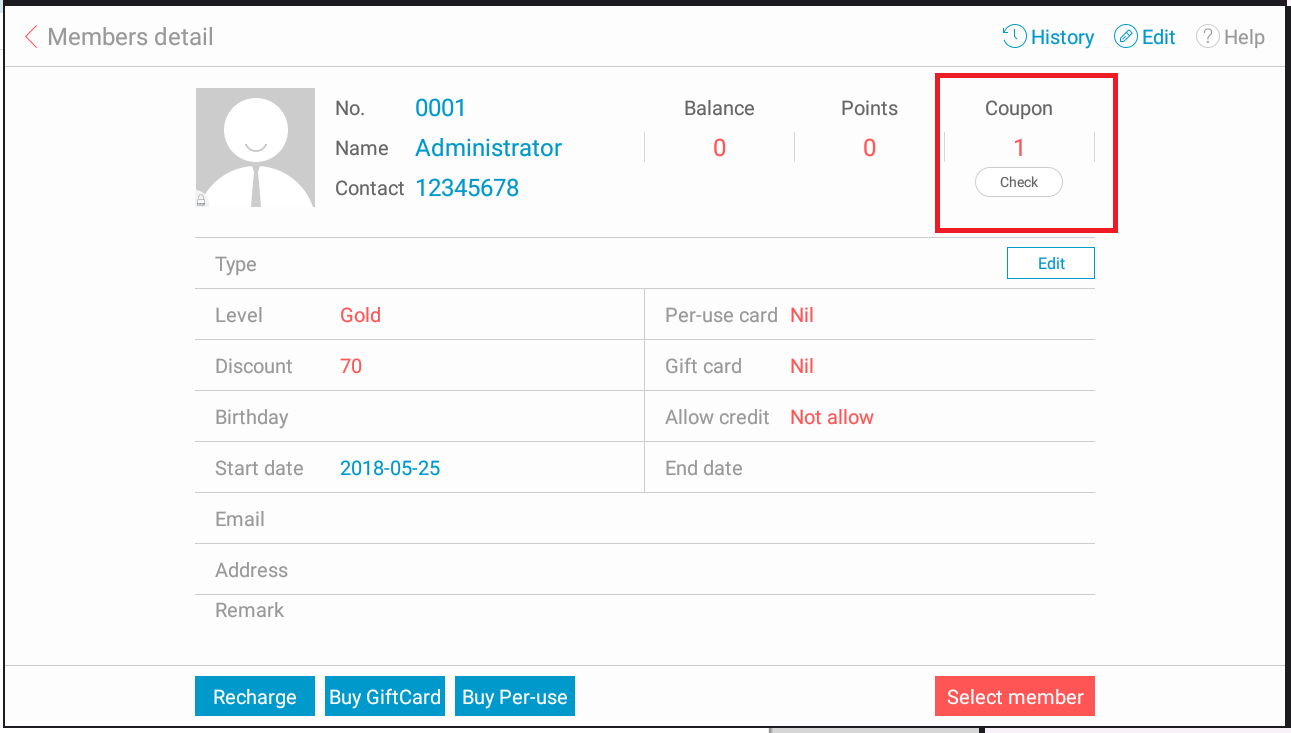Click the Email field label
This screenshot has width=1291, height=733.
coord(240,519)
